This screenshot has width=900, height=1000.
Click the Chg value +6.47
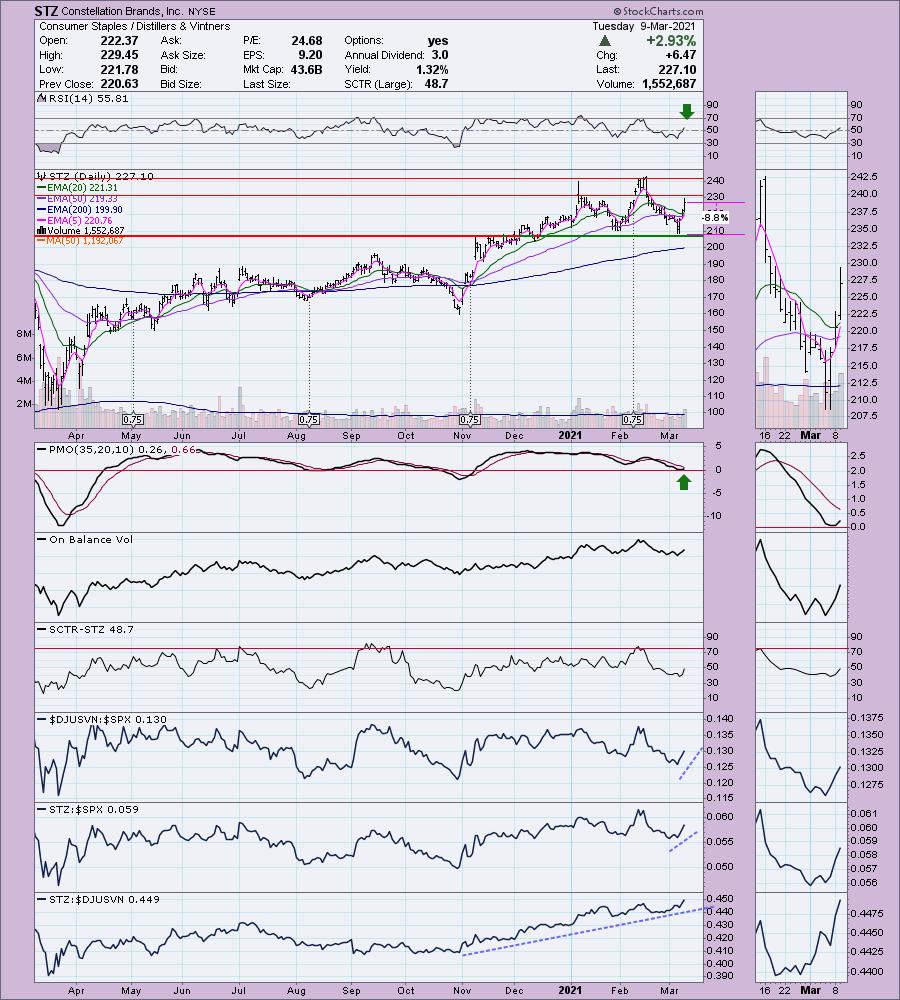(680, 55)
